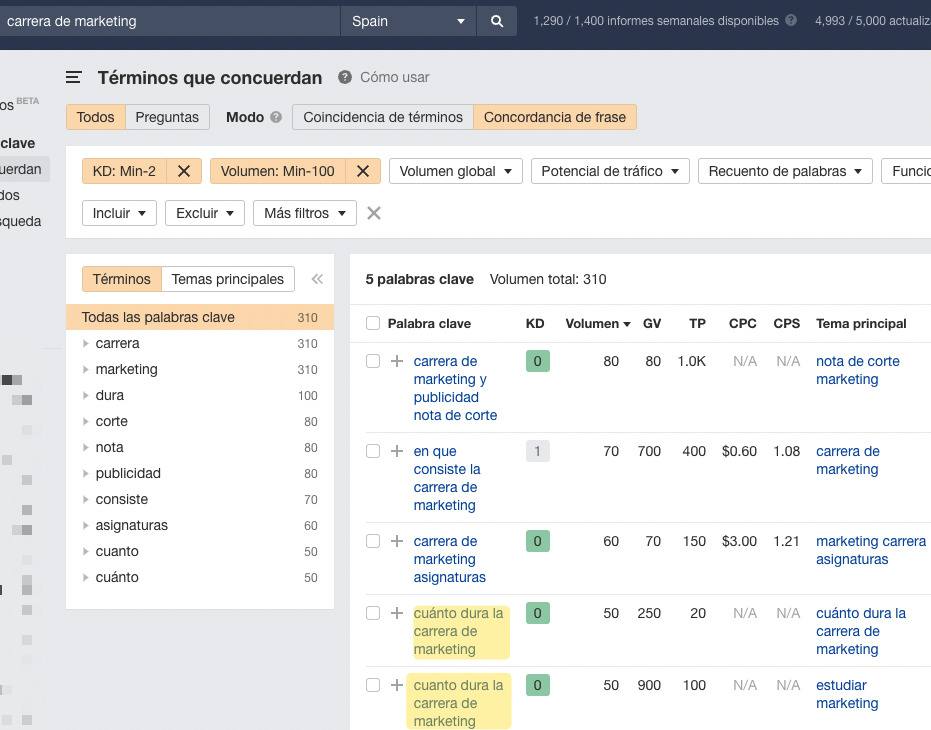The height and width of the screenshot is (730, 931).
Task: Toggle the select-all checkbox in table header
Action: 373,323
